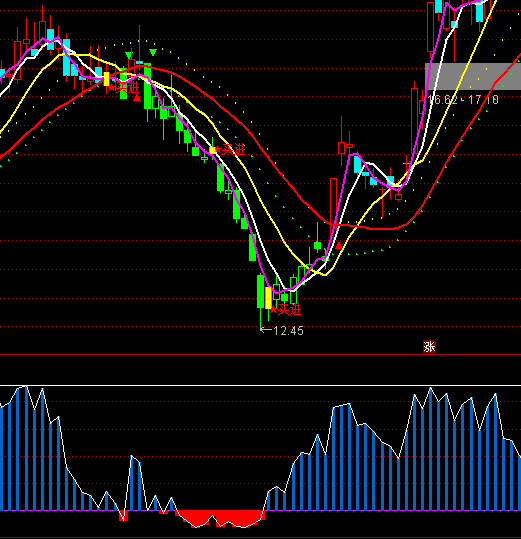This screenshot has width=521, height=539.
Task: Select the leftmost green downward triangle marker
Action: tap(128, 55)
